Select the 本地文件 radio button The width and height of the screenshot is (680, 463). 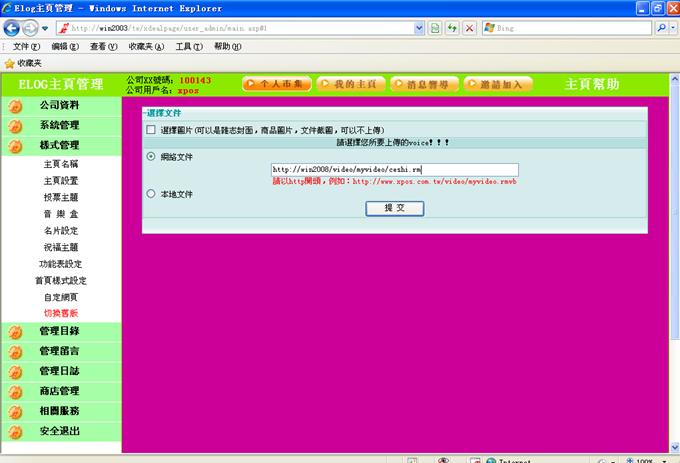(151, 194)
